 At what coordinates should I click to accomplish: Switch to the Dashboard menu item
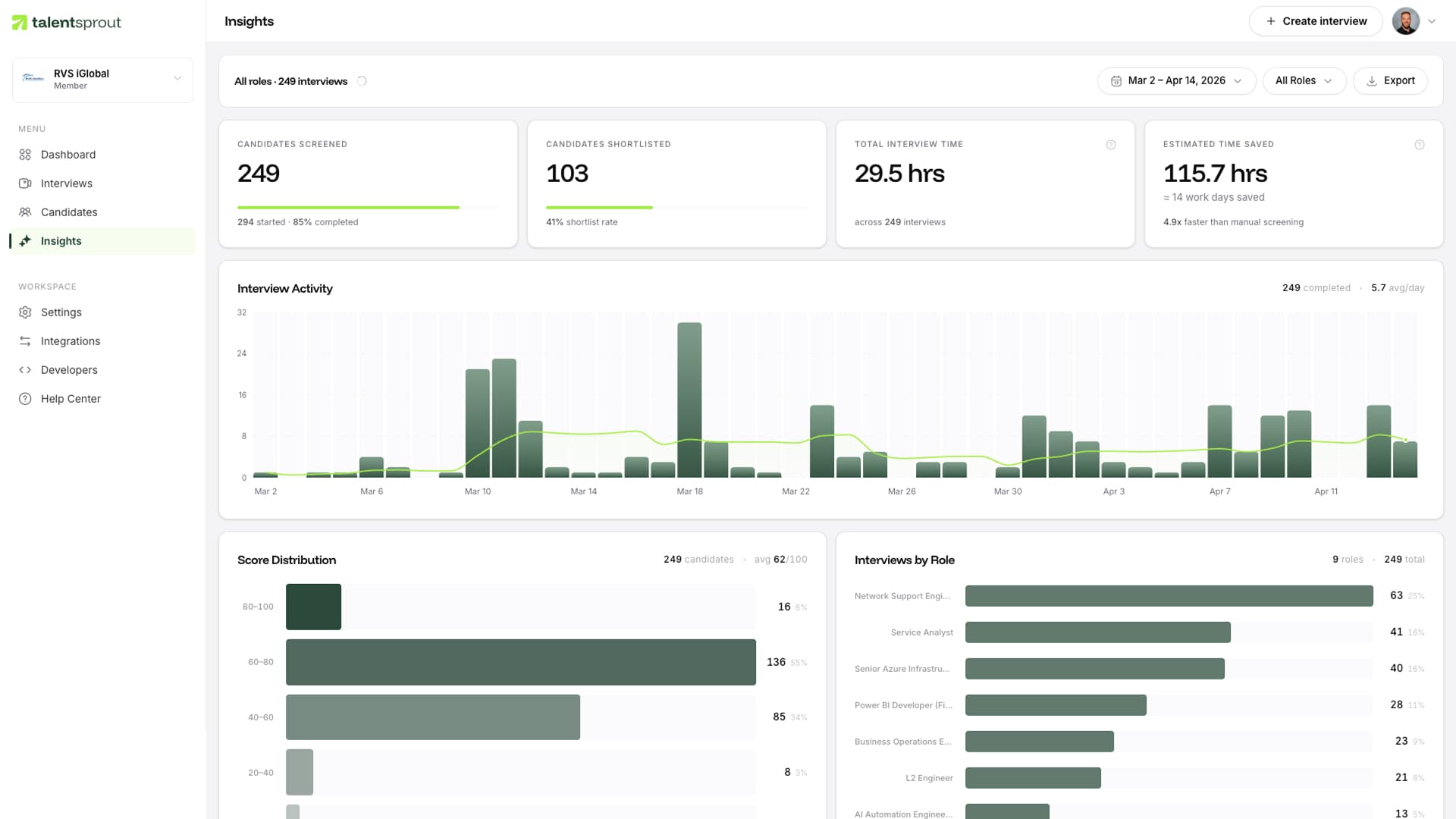(68, 154)
